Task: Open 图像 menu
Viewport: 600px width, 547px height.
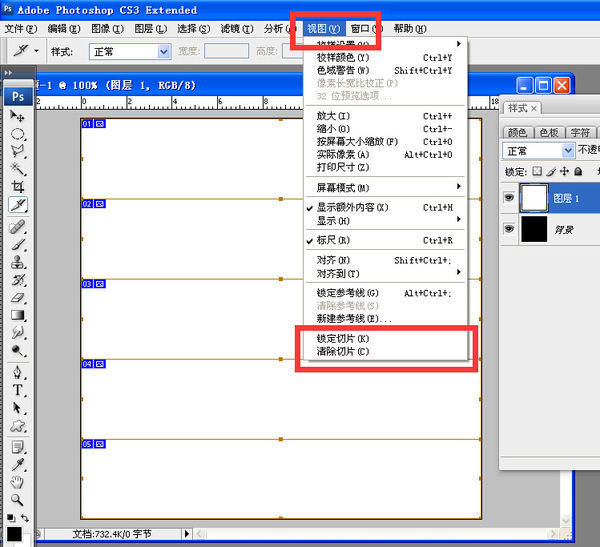Action: coord(108,29)
